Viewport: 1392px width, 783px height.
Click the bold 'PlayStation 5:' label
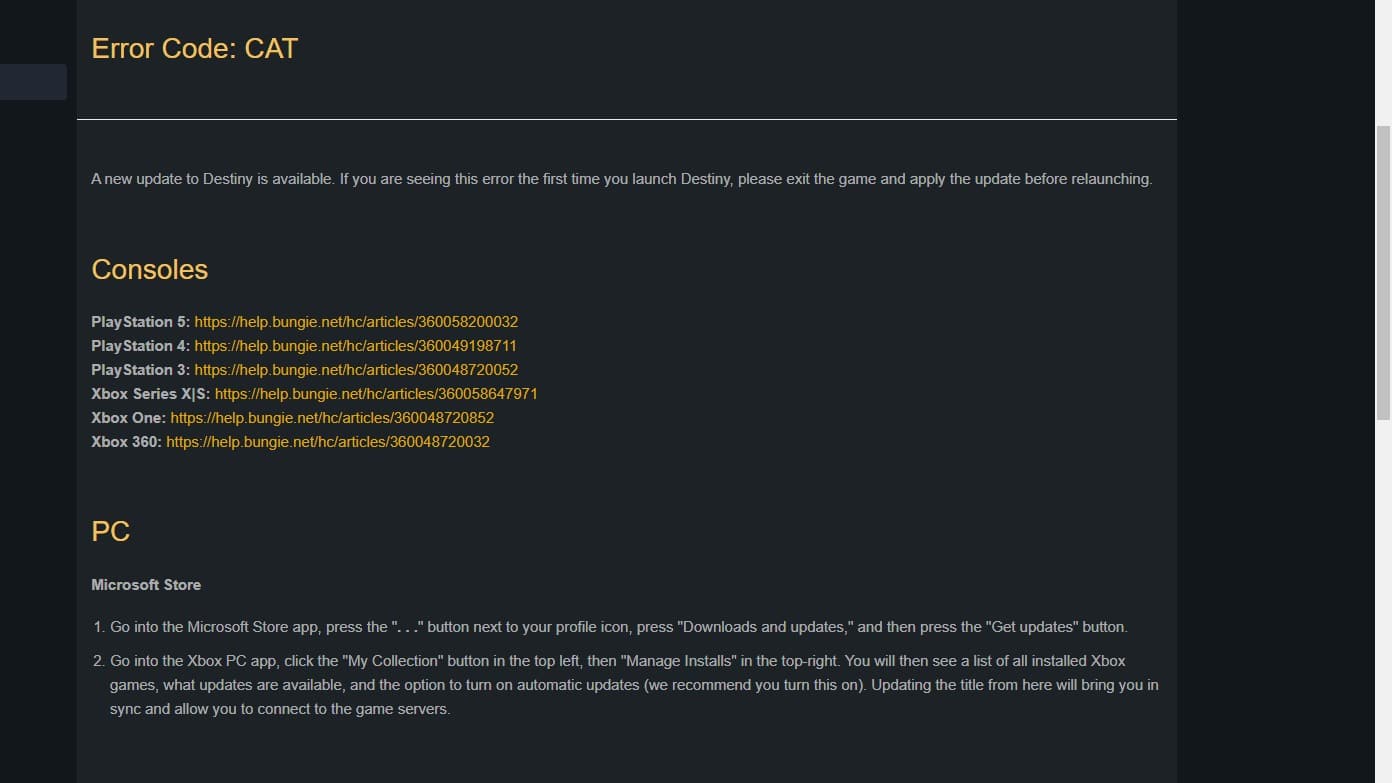click(140, 322)
